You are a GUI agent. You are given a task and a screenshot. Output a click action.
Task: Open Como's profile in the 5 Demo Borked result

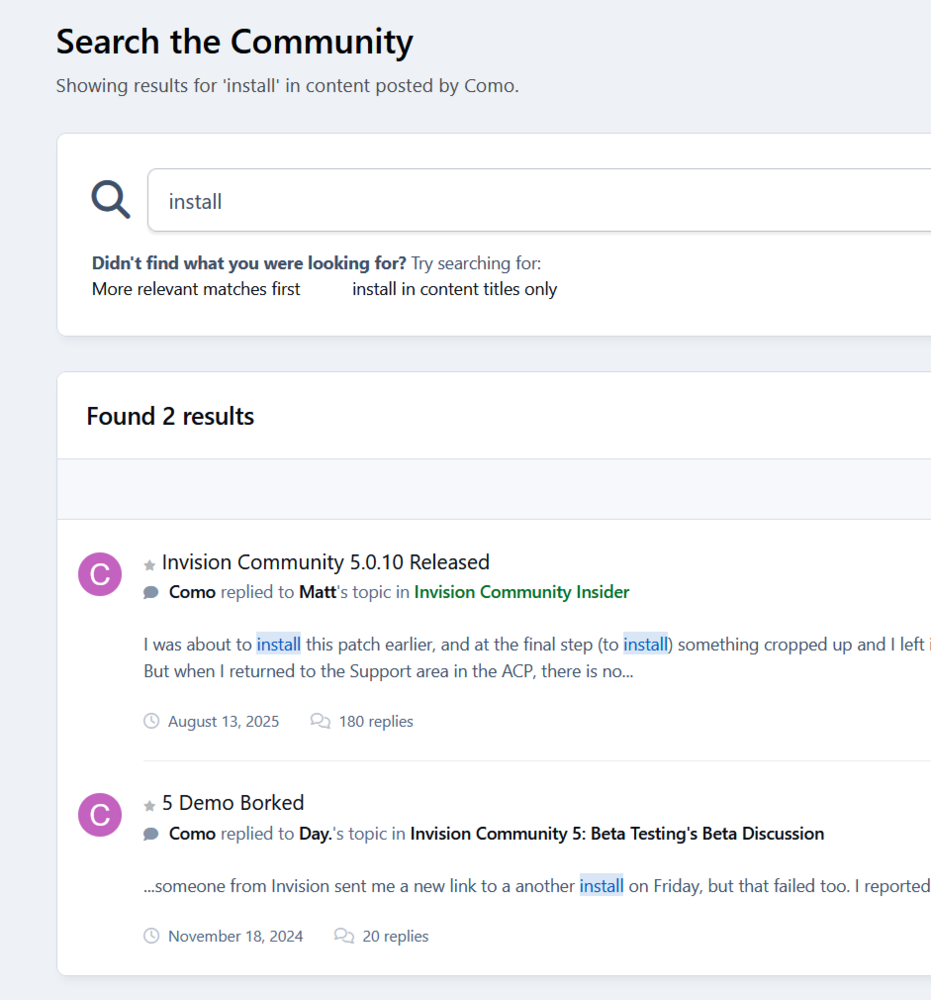(192, 834)
